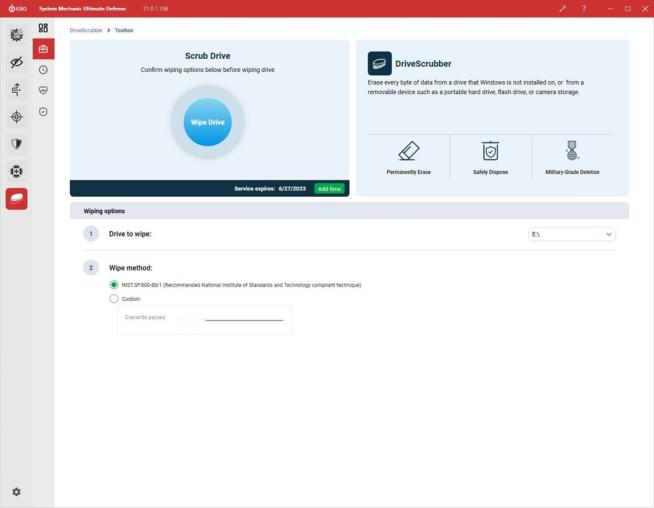Click the Permanently Erase label

pos(409,172)
